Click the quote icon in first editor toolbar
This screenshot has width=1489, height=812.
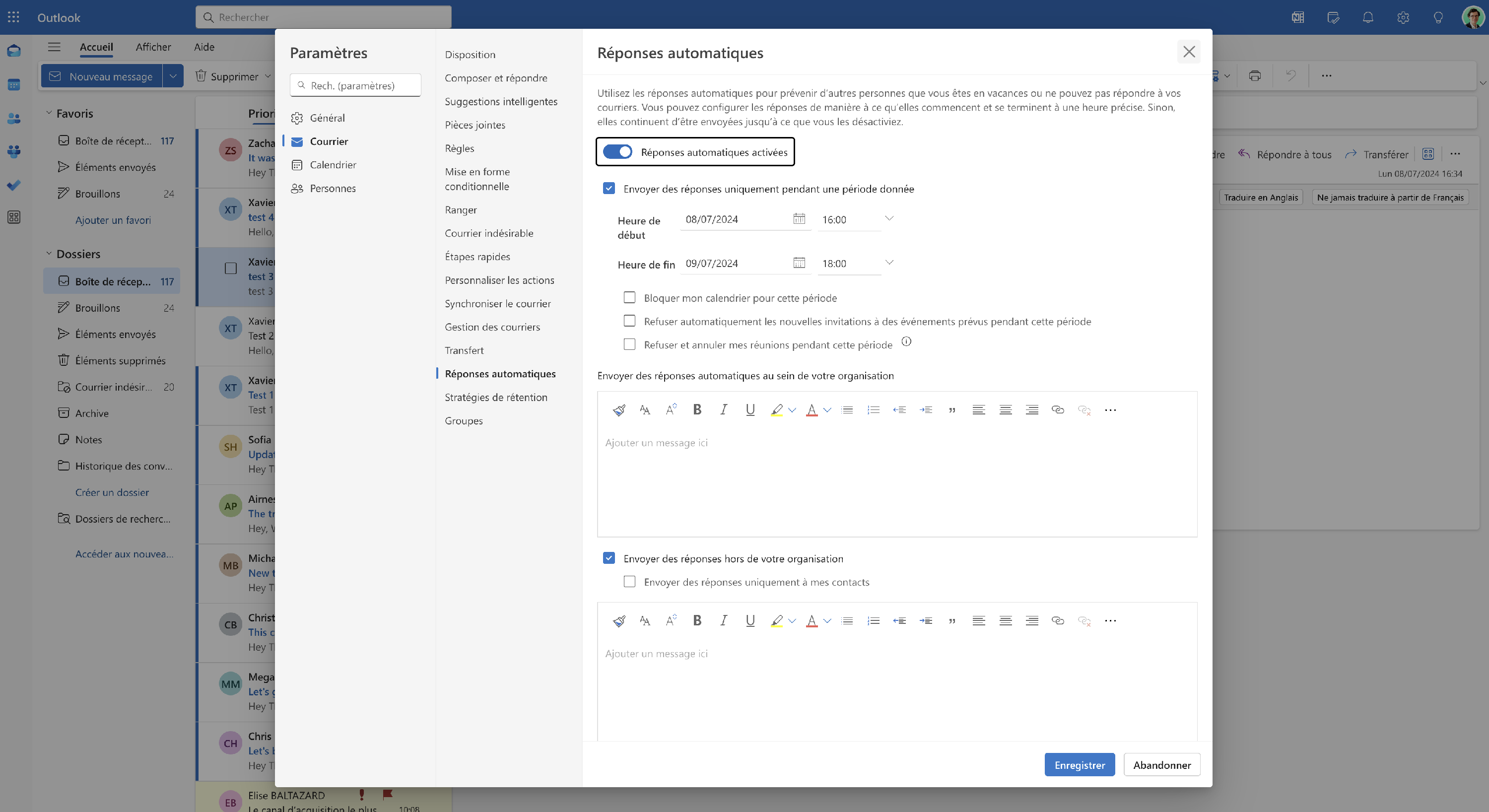coord(951,410)
